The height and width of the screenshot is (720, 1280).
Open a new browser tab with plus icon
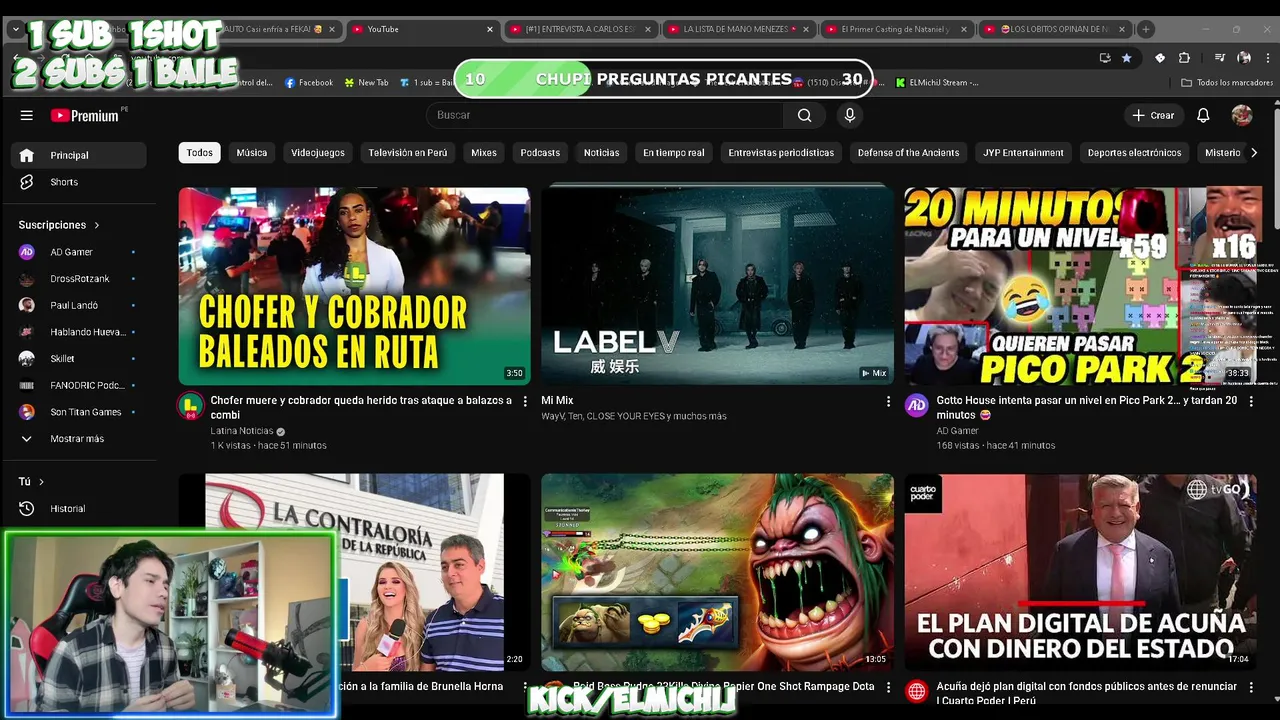[x=1146, y=29]
